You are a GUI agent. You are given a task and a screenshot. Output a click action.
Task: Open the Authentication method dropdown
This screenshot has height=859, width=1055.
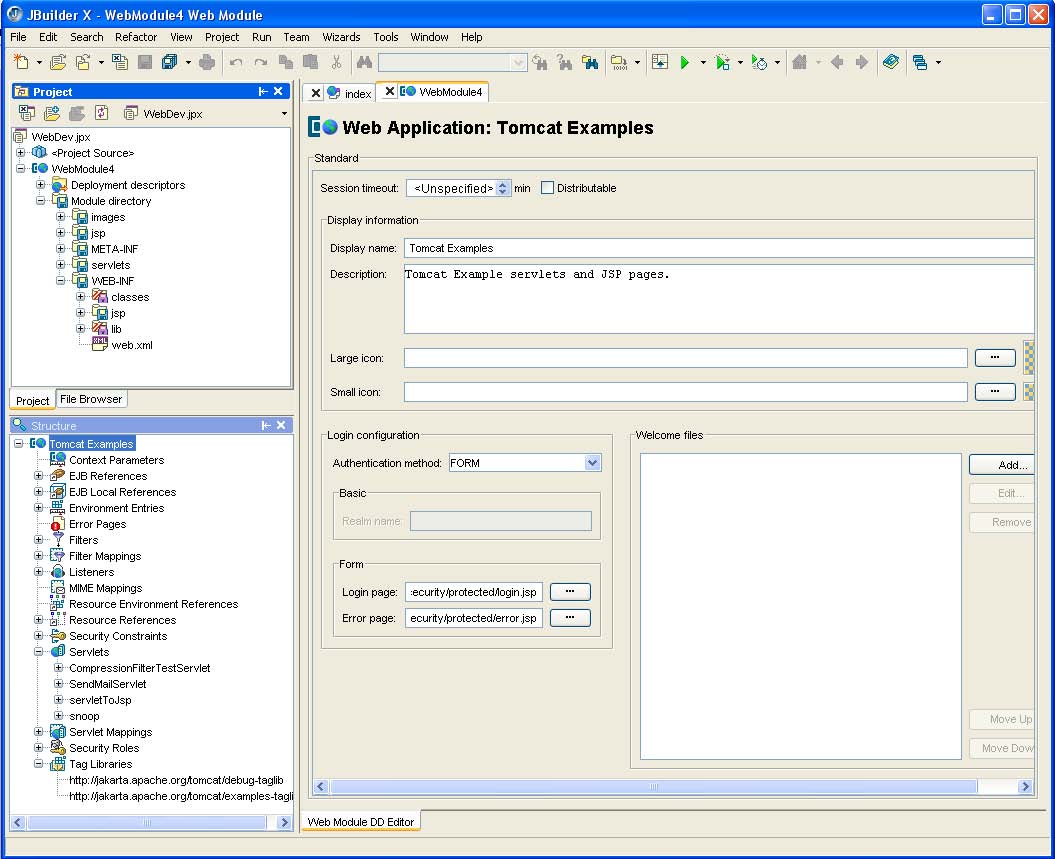(592, 463)
